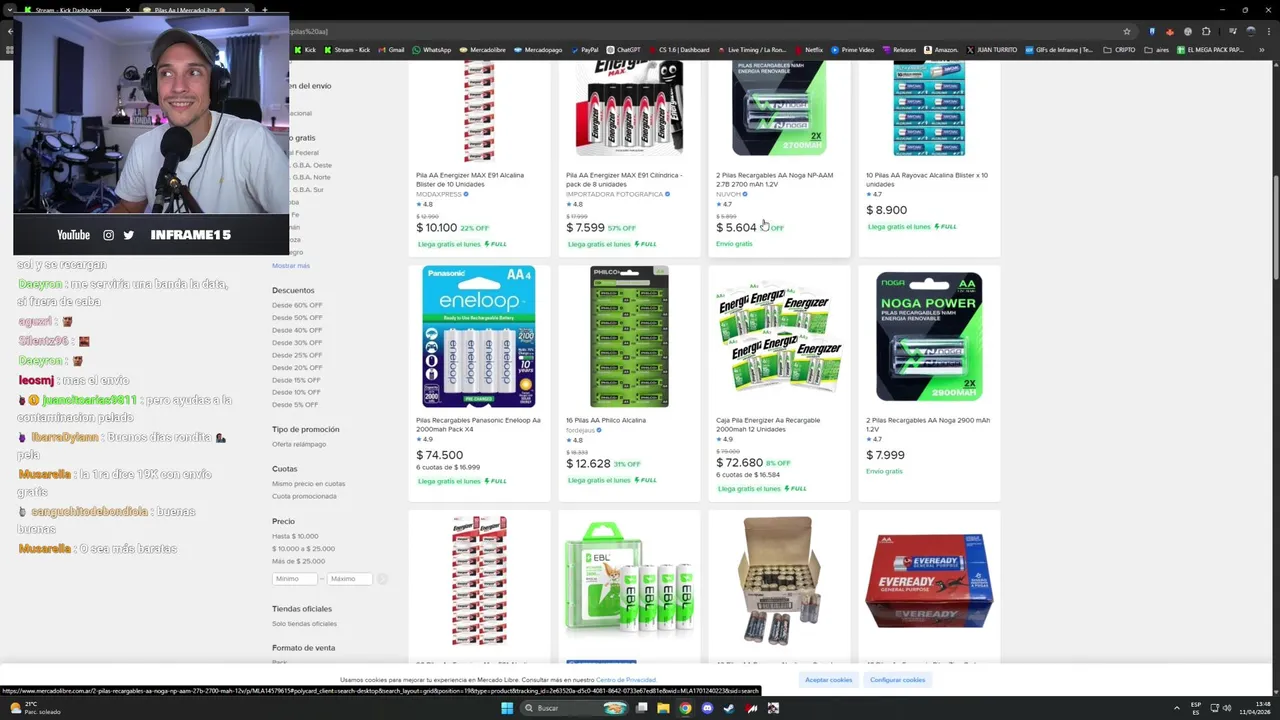1280x720 pixels.
Task: Open Steam from the taskbar
Action: point(729,708)
